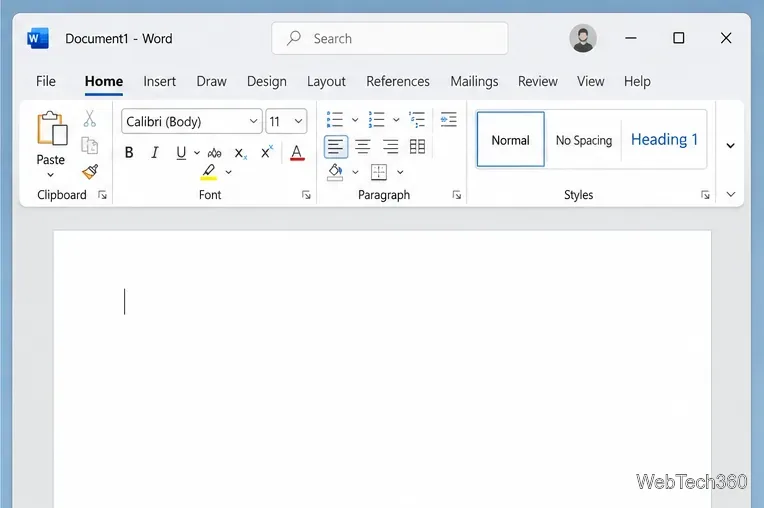Click the Search box in title bar
The width and height of the screenshot is (764, 508).
(390, 38)
